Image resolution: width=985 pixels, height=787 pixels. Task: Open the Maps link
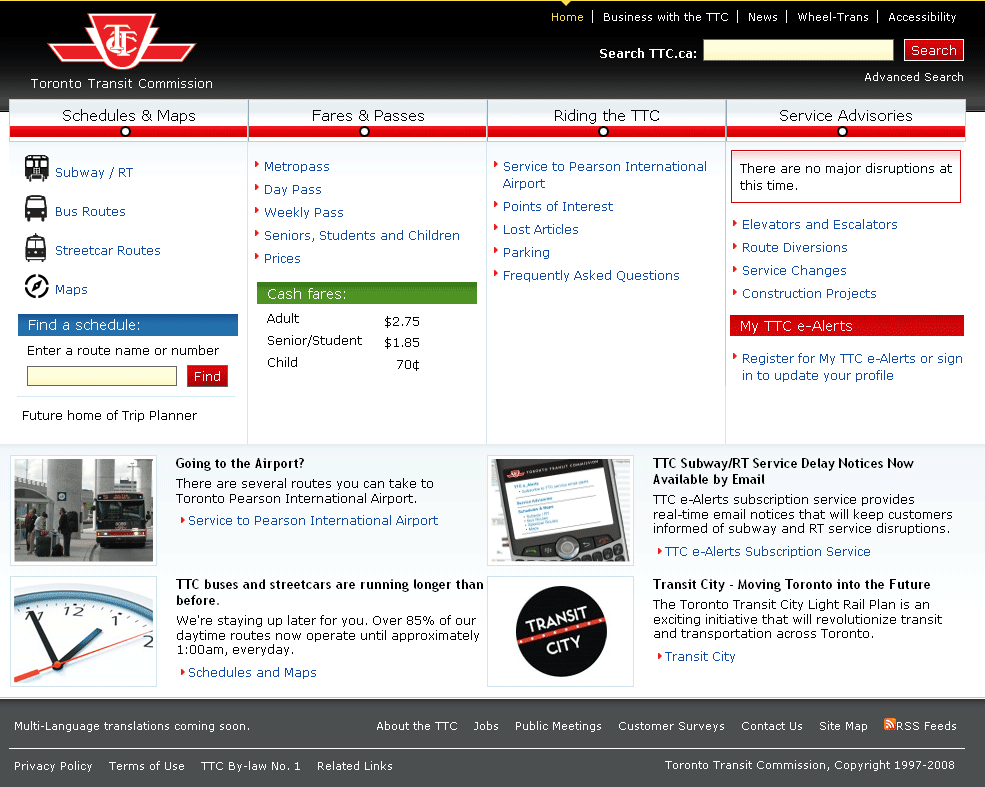(x=71, y=289)
